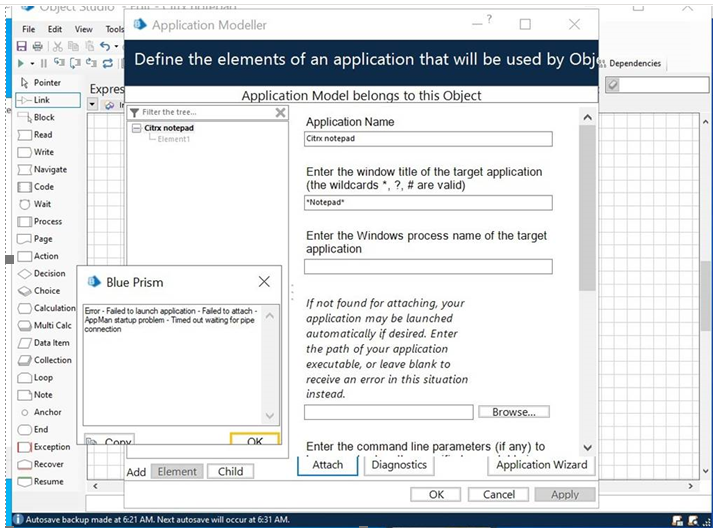This screenshot has height=528, width=713.
Task: Click the Step Into icon
Action: pos(59,63)
